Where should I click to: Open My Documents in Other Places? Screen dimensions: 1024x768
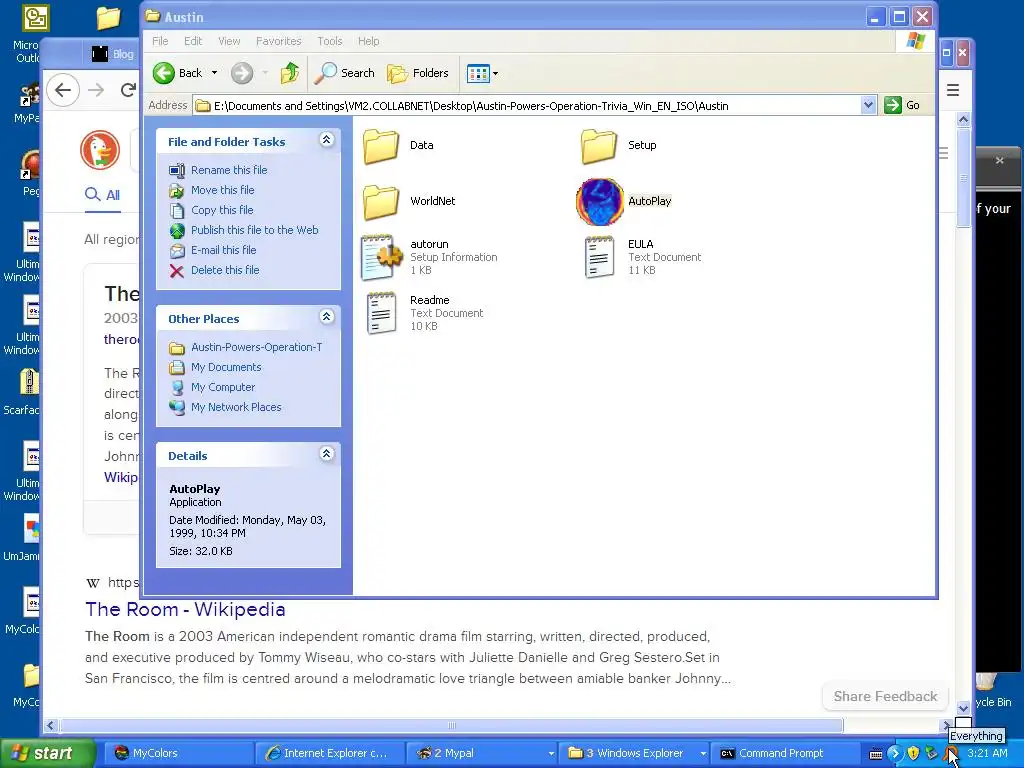point(226,368)
